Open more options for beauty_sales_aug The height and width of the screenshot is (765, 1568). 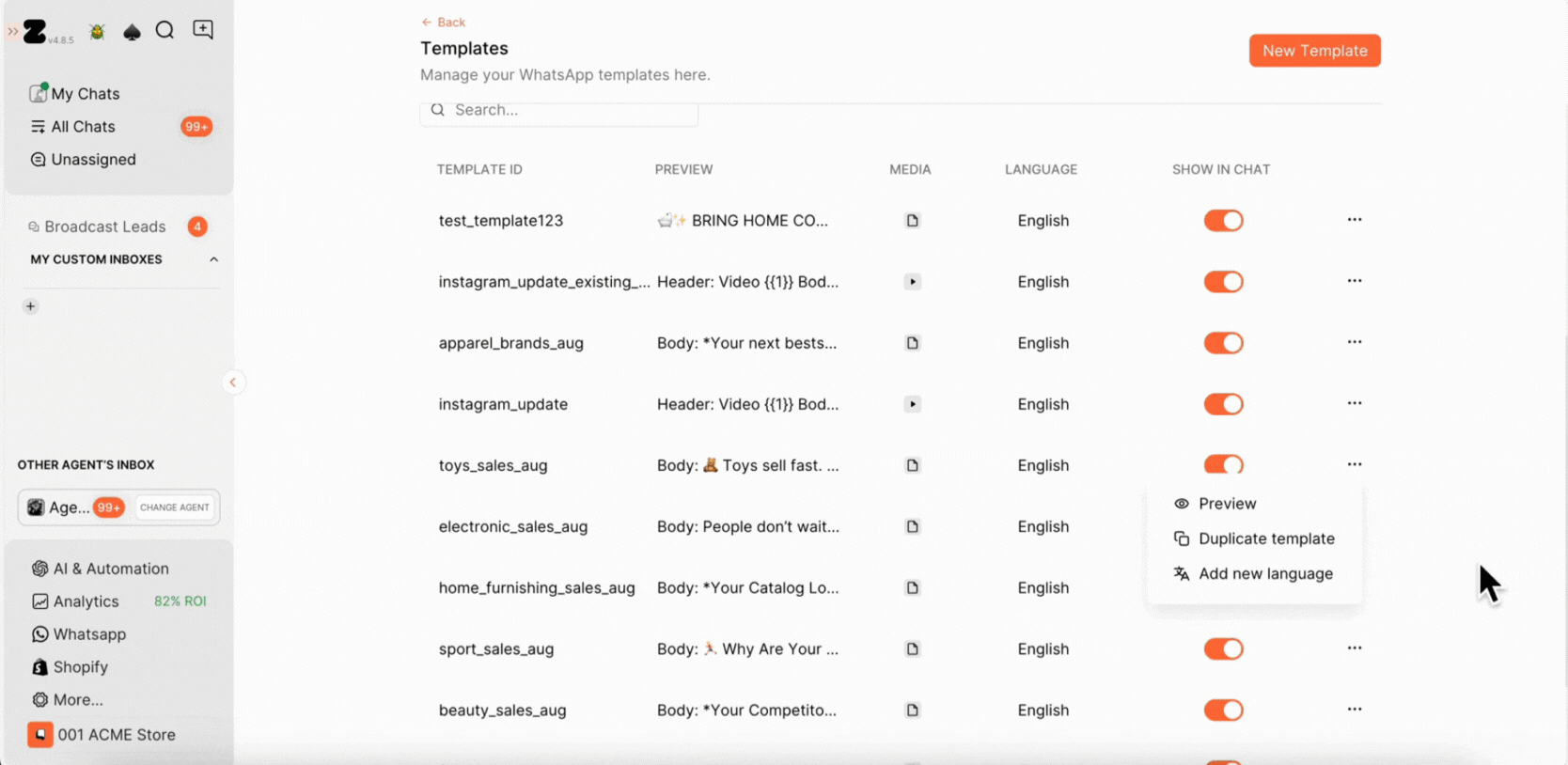[x=1354, y=709]
